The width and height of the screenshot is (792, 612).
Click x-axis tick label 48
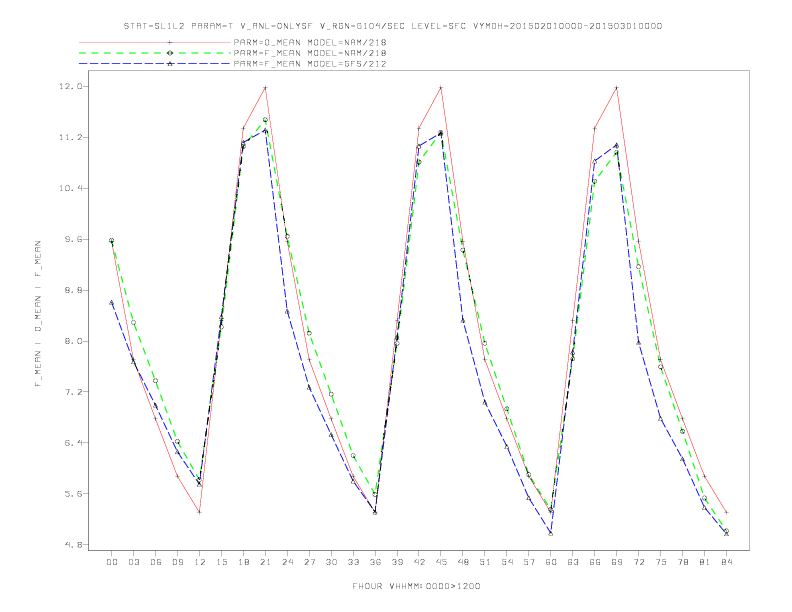tap(463, 562)
